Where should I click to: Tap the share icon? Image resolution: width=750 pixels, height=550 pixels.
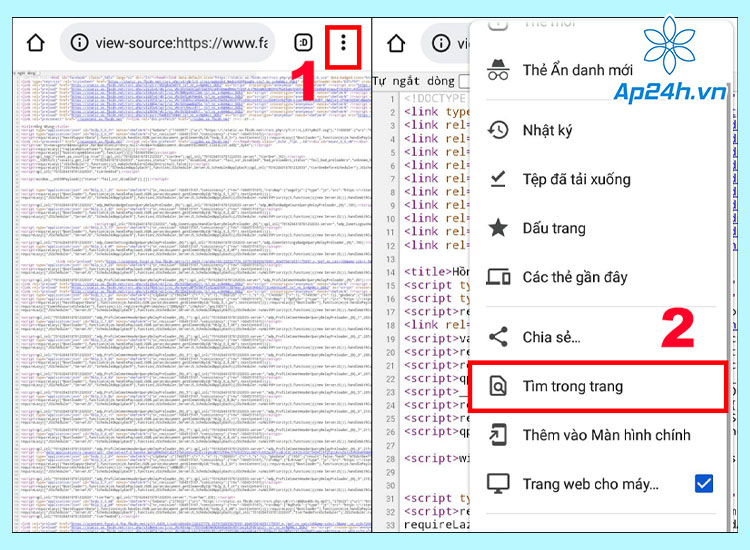[498, 337]
